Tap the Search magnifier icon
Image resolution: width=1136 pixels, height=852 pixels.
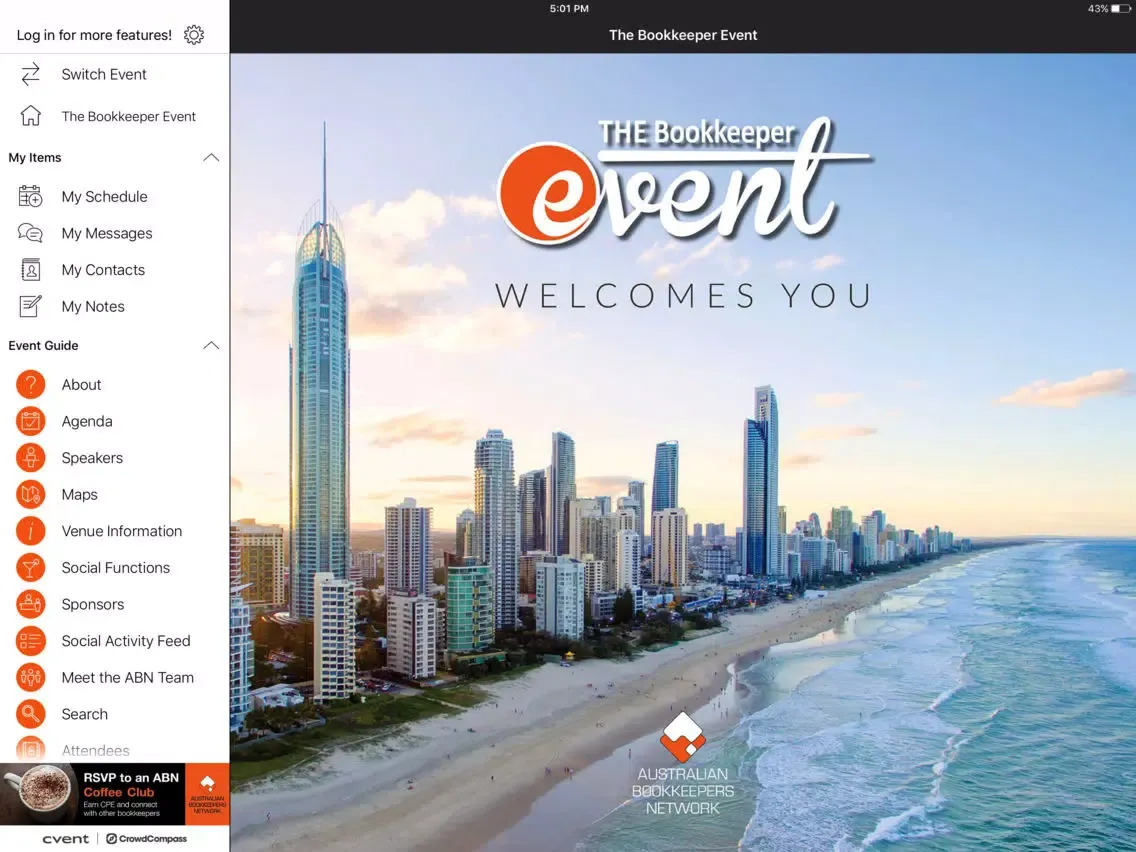tap(30, 714)
